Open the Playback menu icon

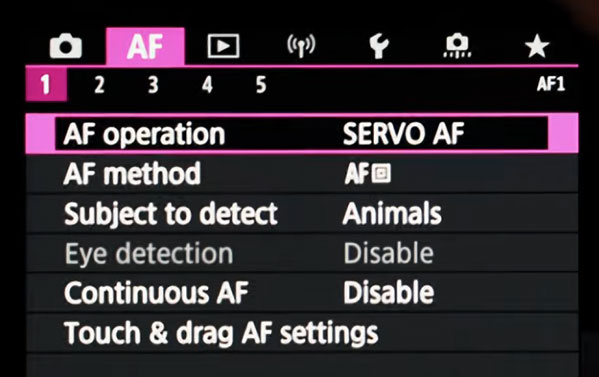pyautogui.click(x=223, y=46)
